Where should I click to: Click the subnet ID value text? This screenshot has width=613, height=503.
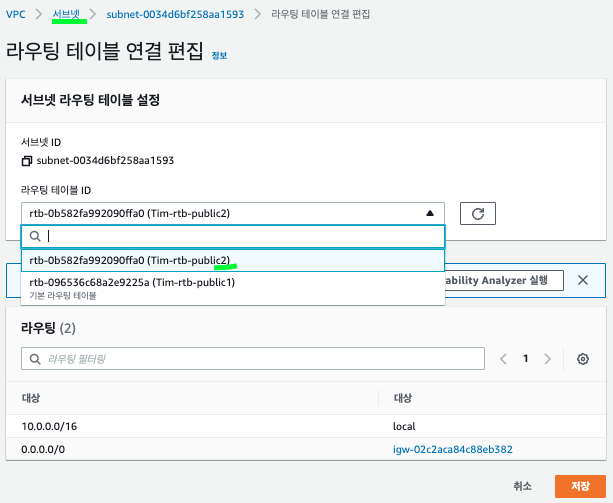pyautogui.click(x=105, y=161)
